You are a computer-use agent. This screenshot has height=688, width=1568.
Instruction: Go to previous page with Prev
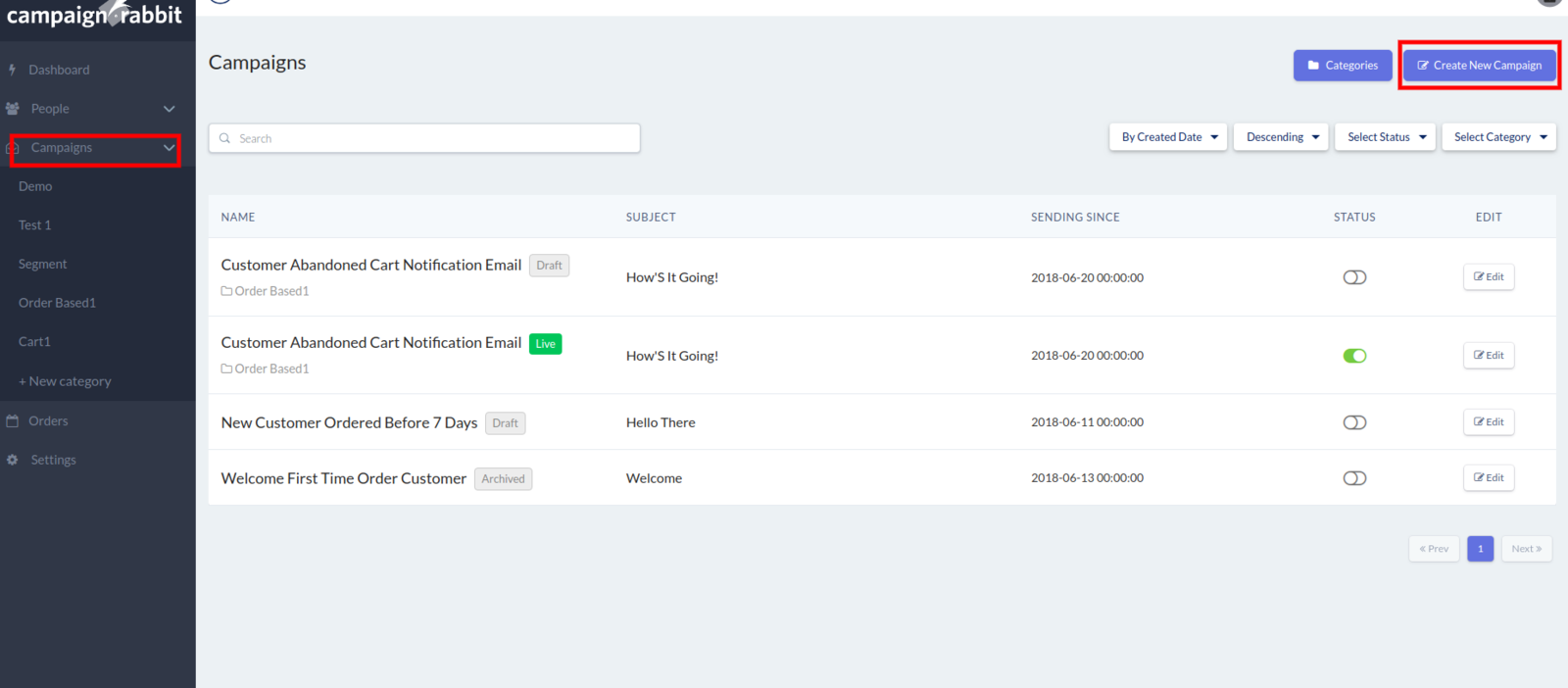(1434, 549)
